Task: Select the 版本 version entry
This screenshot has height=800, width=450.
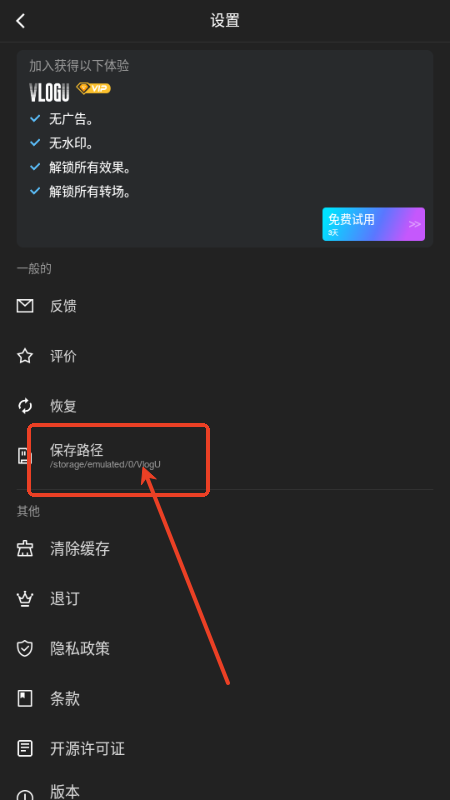Action: pyautogui.click(x=225, y=790)
